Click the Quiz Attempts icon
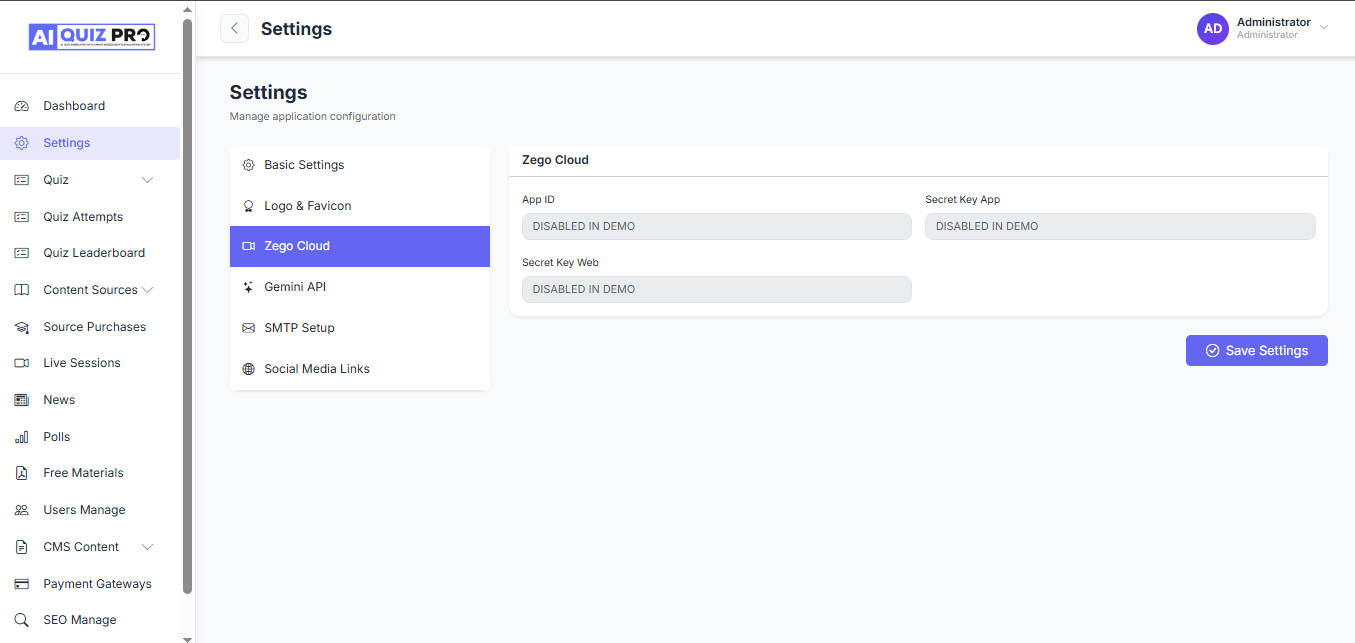 [x=22, y=217]
